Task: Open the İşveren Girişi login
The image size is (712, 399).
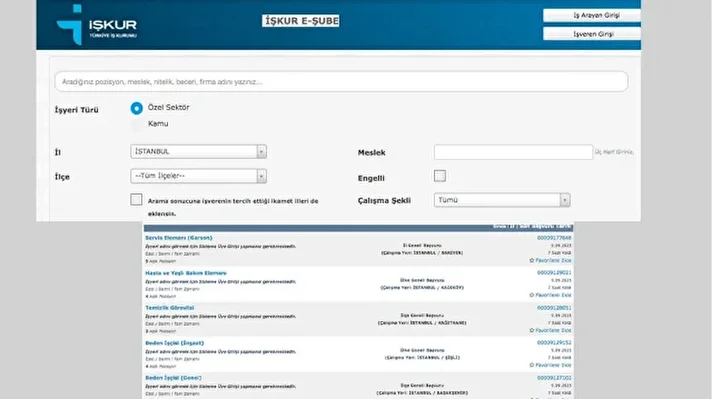Action: [592, 34]
